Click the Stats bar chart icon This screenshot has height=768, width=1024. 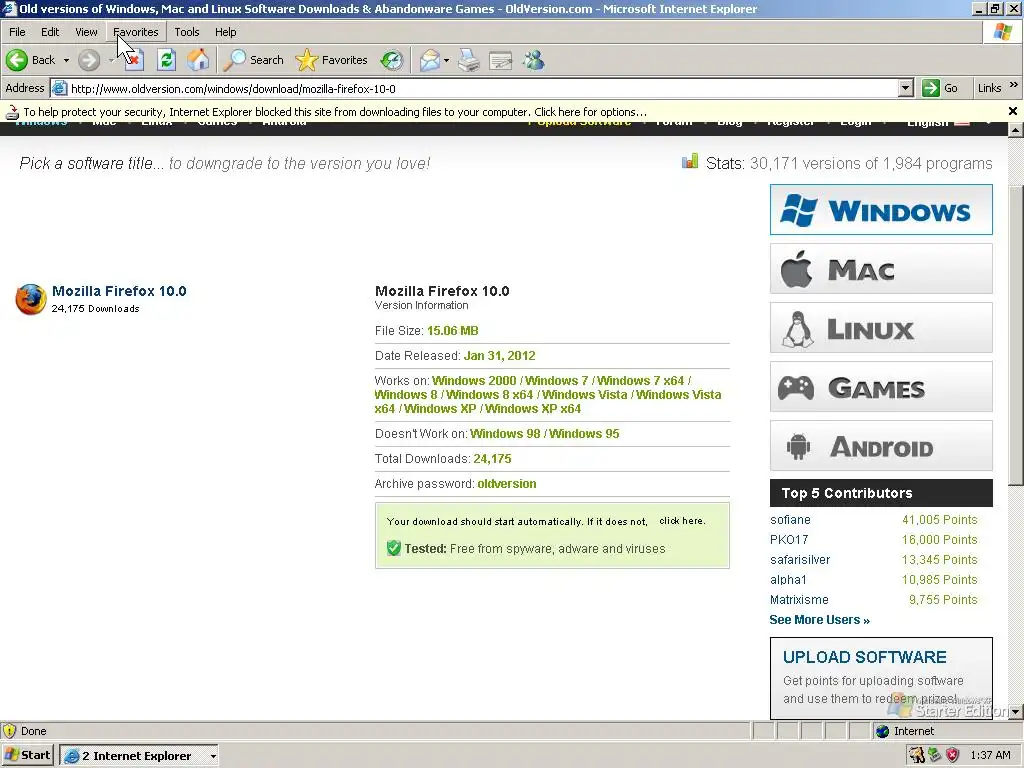690,161
